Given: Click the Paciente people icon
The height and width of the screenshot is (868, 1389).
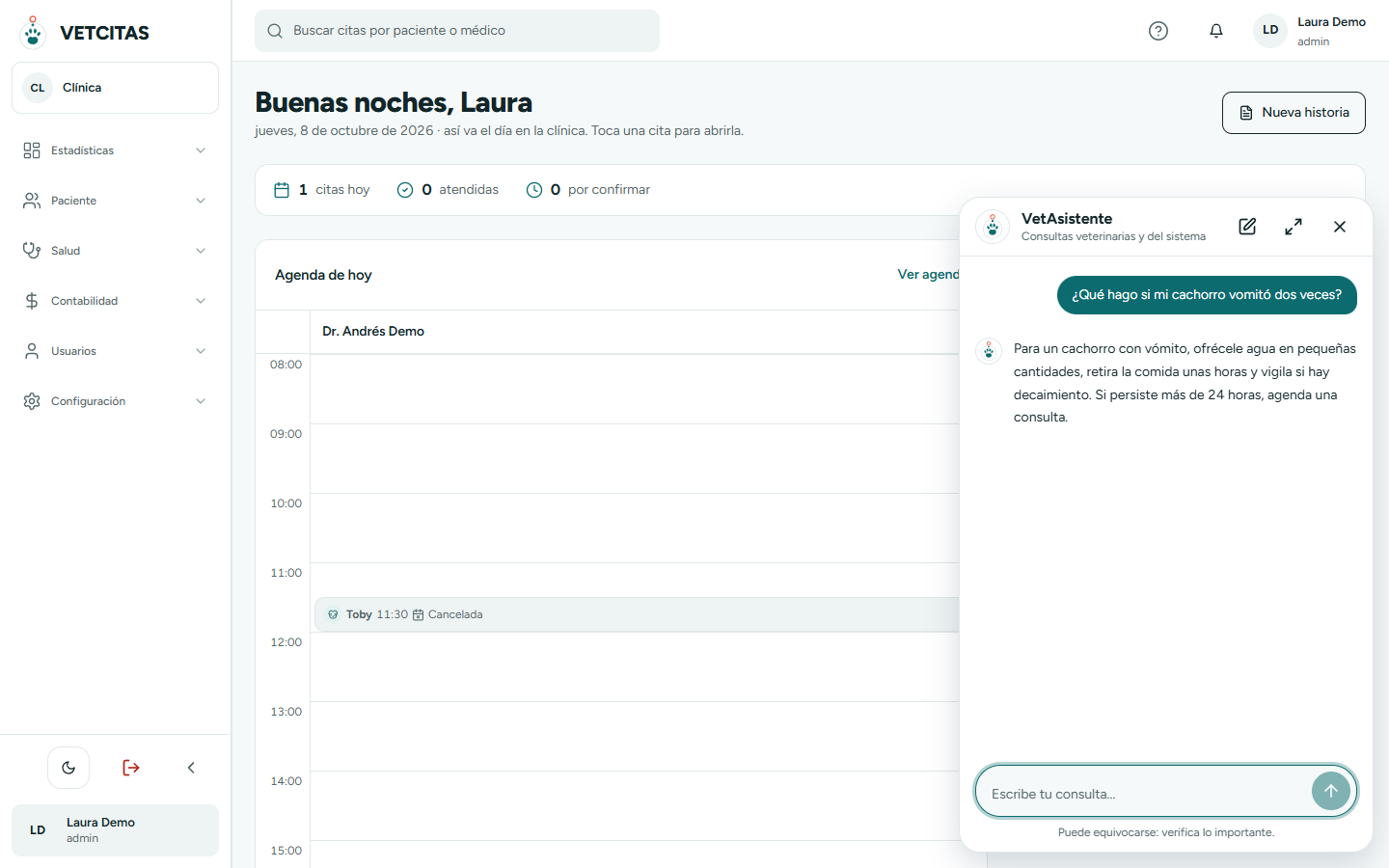Looking at the screenshot, I should [x=32, y=201].
